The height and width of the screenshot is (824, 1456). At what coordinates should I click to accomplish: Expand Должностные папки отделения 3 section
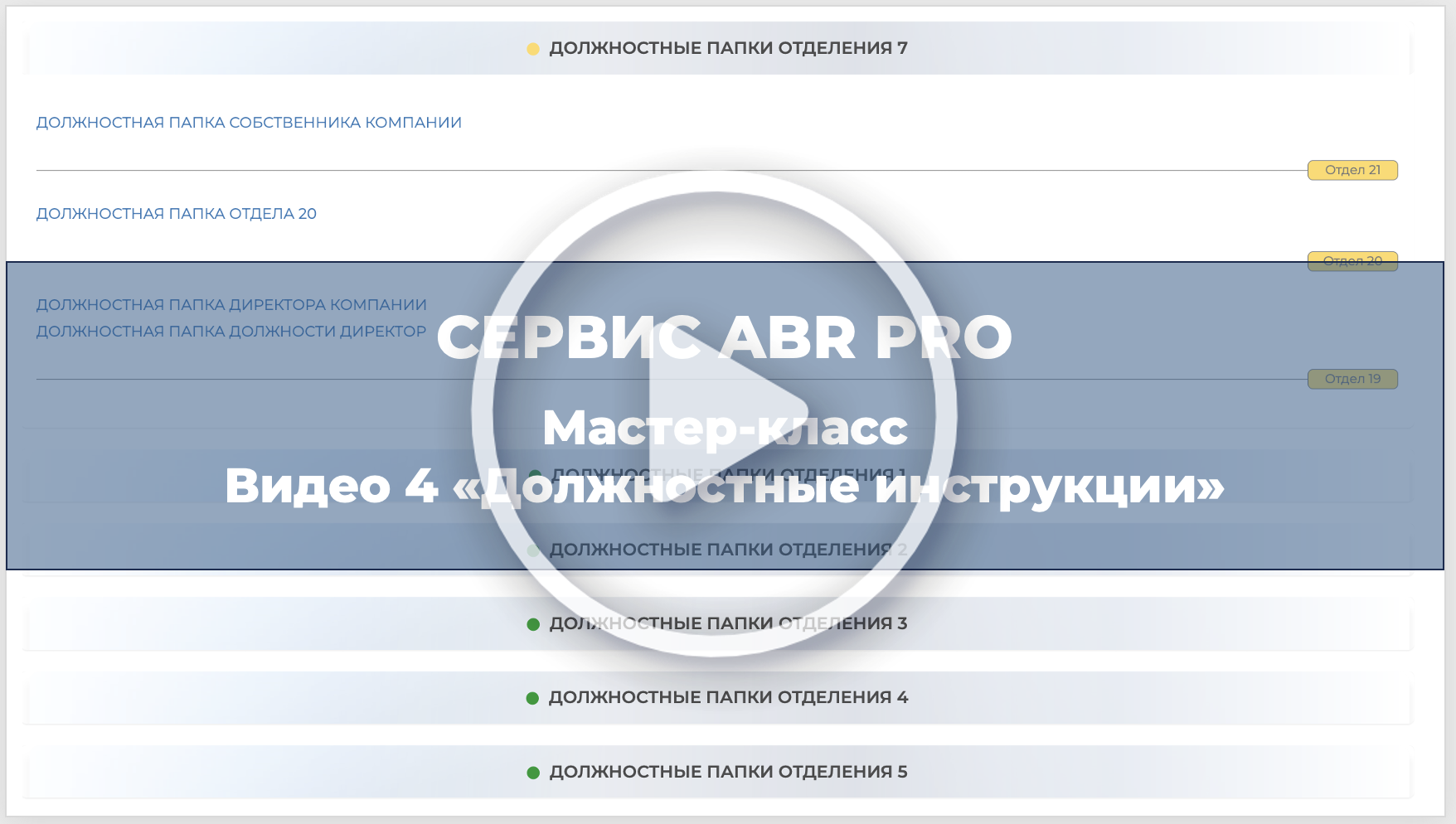(718, 623)
